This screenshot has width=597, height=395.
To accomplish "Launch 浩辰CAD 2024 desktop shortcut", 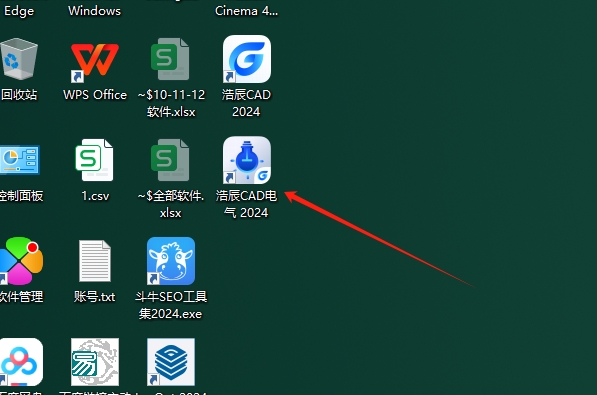I will [x=247, y=59].
